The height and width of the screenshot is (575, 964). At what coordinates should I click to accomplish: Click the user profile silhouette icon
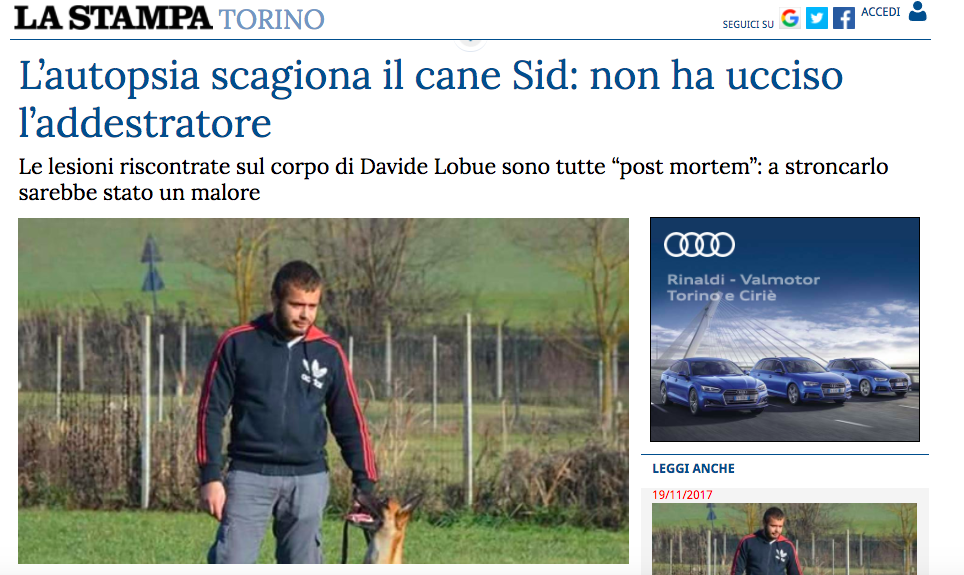coord(917,11)
